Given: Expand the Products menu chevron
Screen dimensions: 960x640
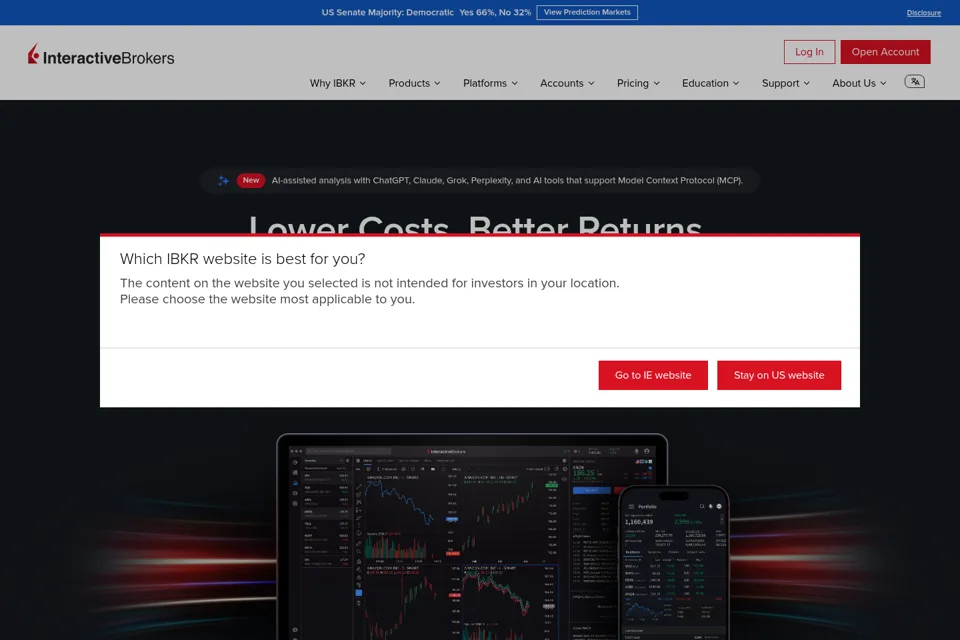Looking at the screenshot, I should [x=437, y=83].
